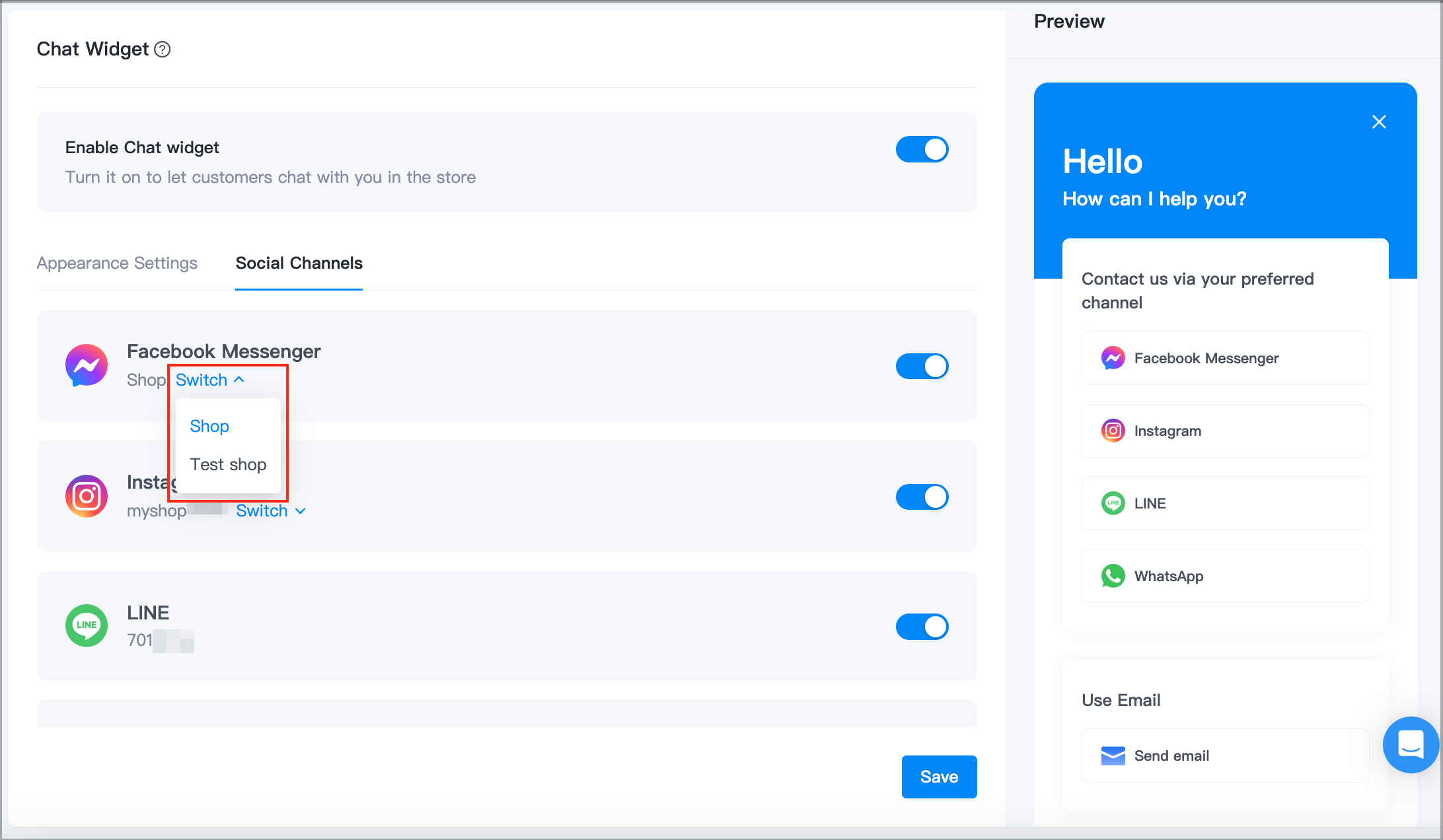Click the Send email envelope icon

(1113, 755)
